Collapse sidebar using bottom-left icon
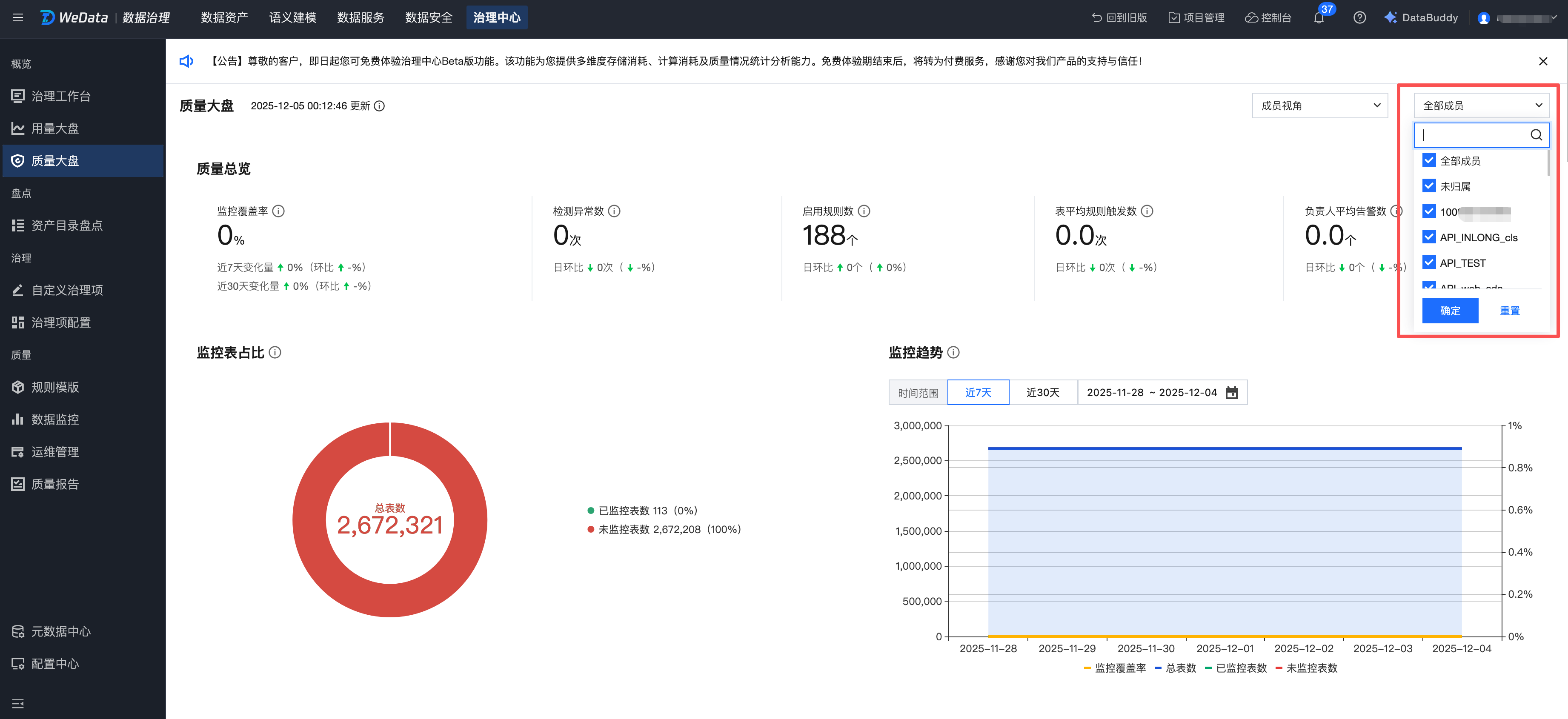The image size is (1568, 719). pos(17,703)
